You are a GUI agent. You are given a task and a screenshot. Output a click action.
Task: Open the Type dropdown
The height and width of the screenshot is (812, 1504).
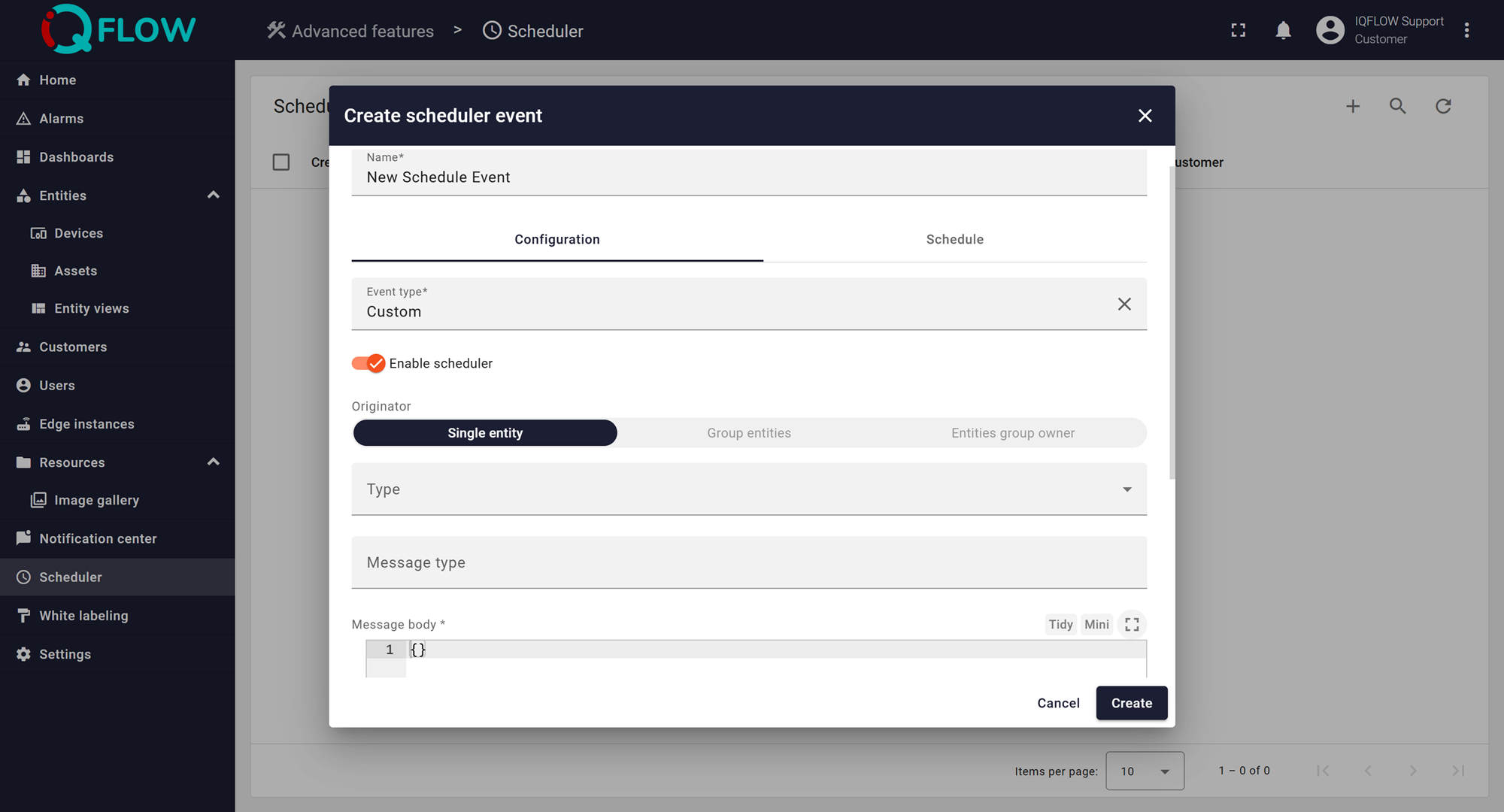click(748, 489)
